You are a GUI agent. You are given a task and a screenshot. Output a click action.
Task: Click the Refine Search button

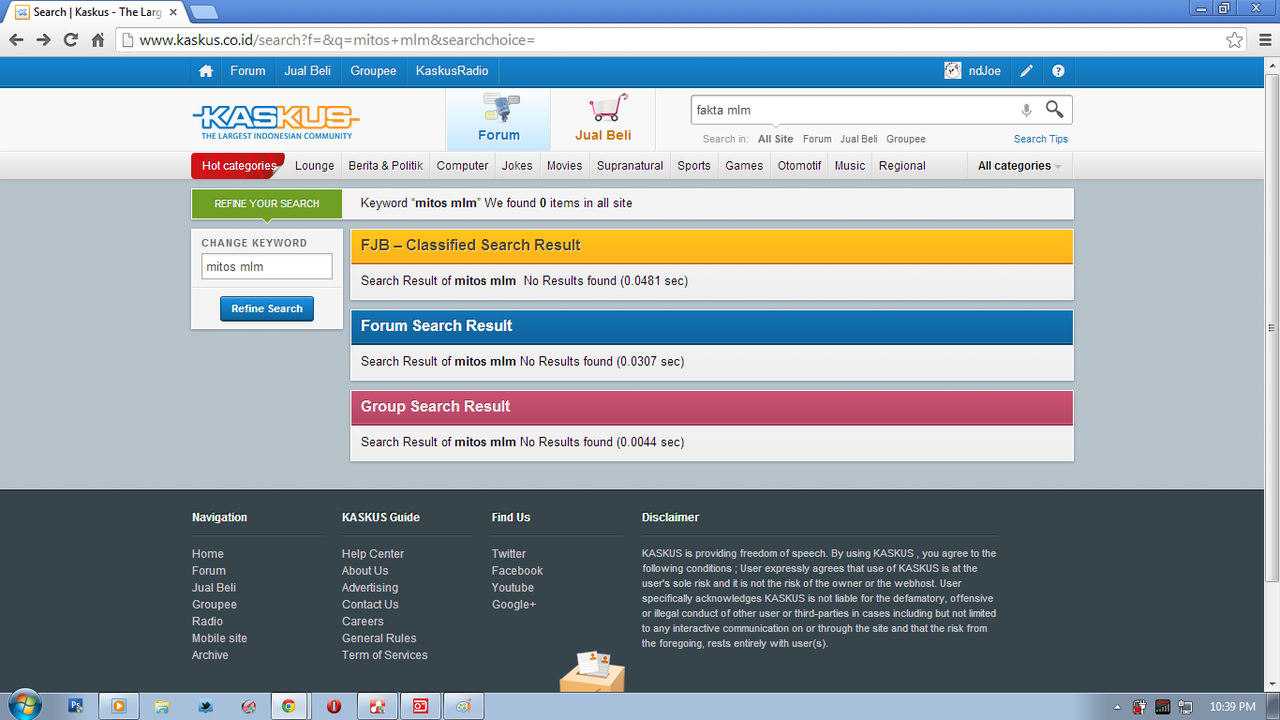pos(267,309)
